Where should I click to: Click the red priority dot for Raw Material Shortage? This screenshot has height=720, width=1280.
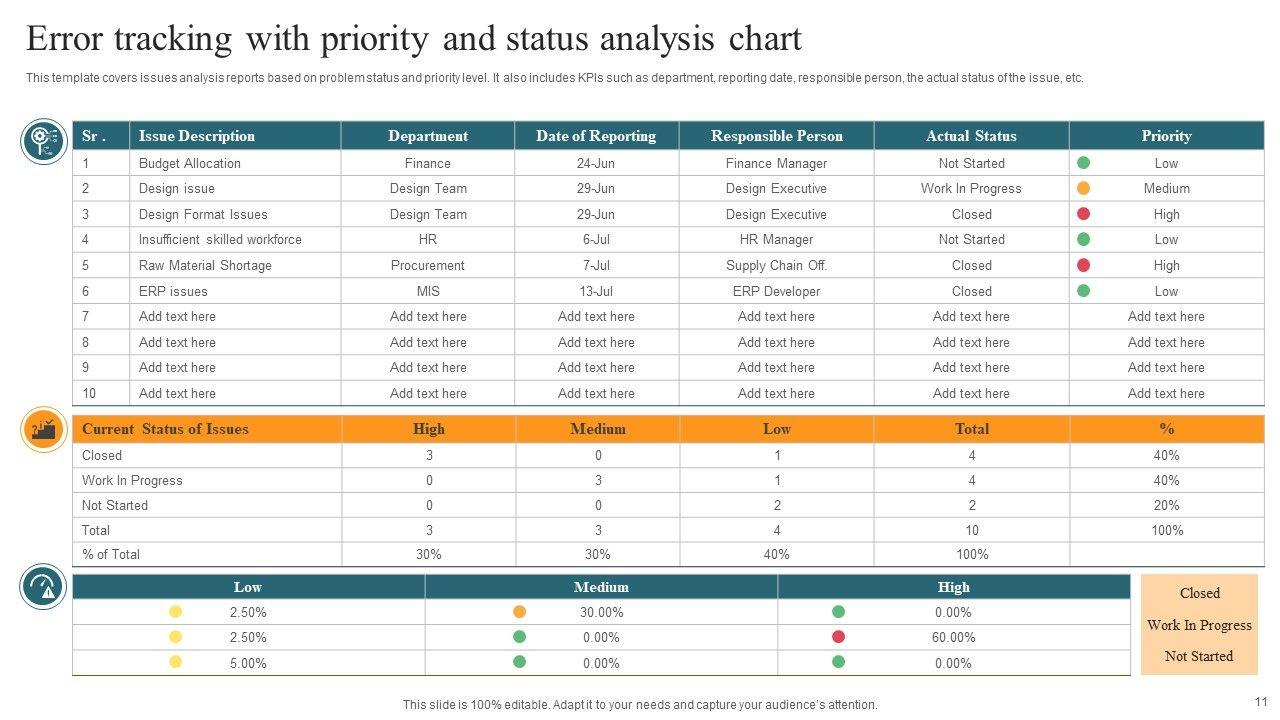(1083, 265)
